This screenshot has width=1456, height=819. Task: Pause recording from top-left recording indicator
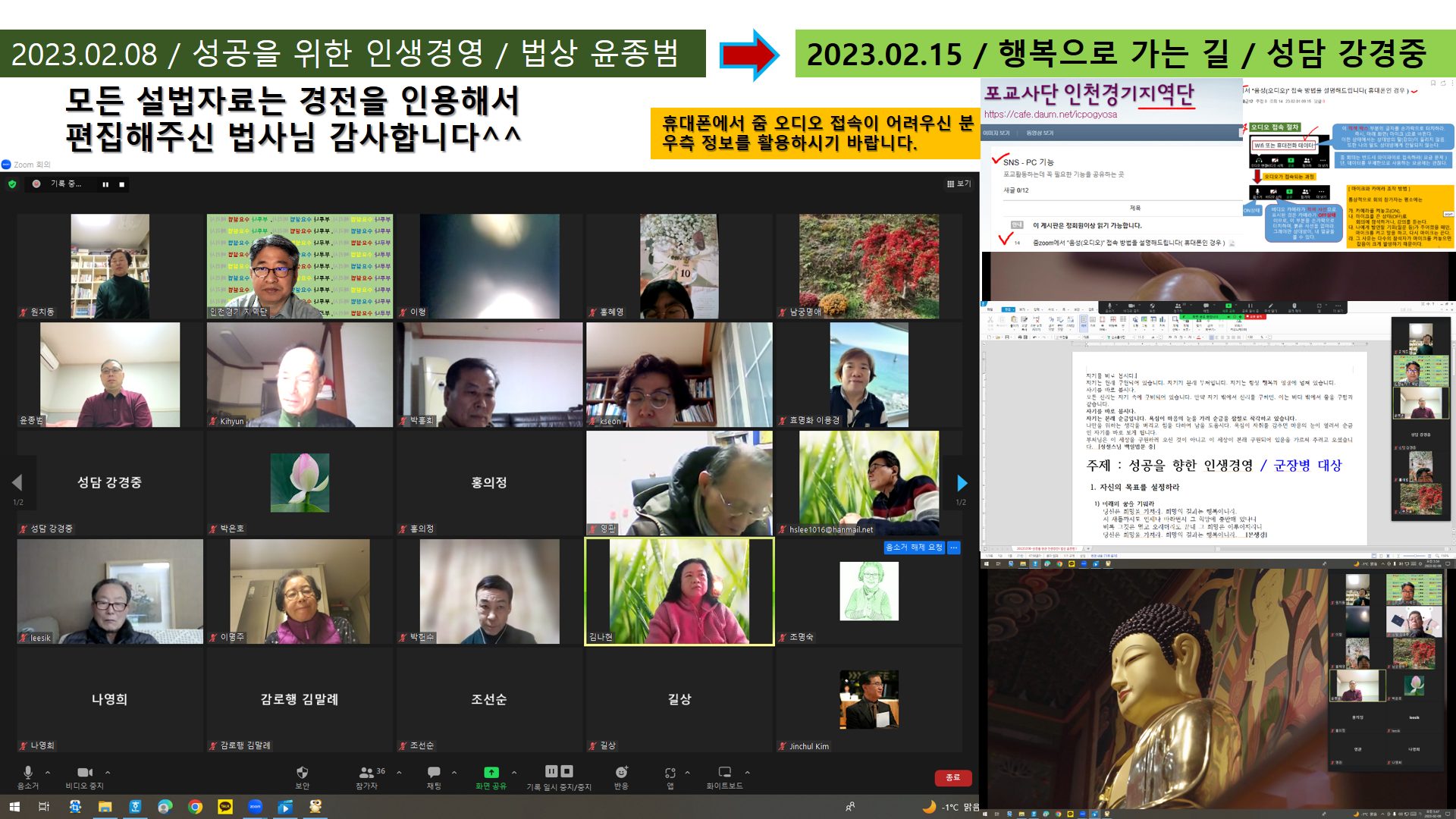tap(105, 184)
